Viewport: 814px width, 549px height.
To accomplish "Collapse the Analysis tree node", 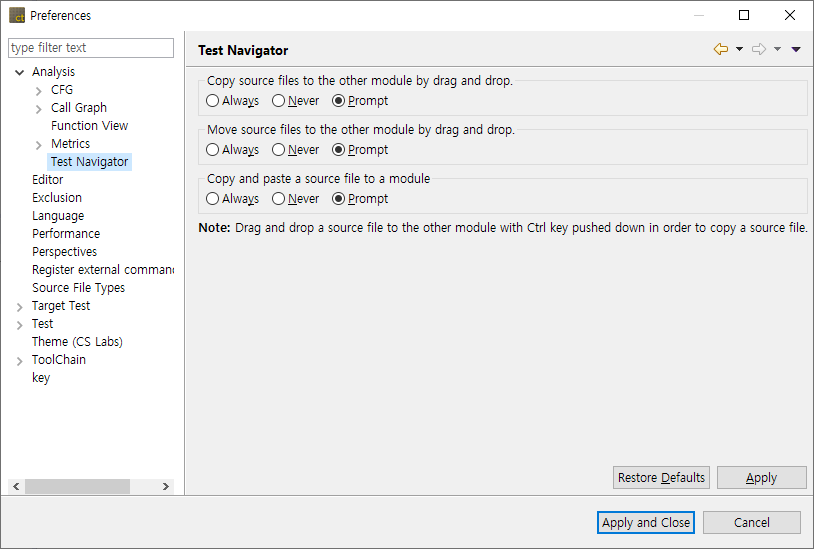I will click(x=19, y=72).
